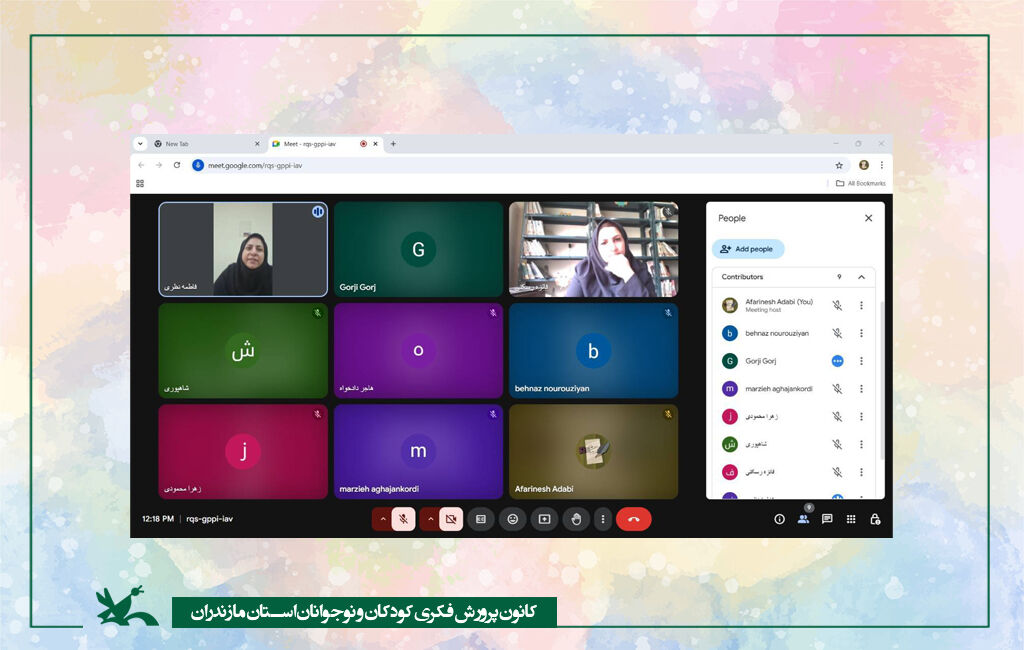Toggle captions in the call toolbar
The image size is (1024, 650).
(x=480, y=519)
